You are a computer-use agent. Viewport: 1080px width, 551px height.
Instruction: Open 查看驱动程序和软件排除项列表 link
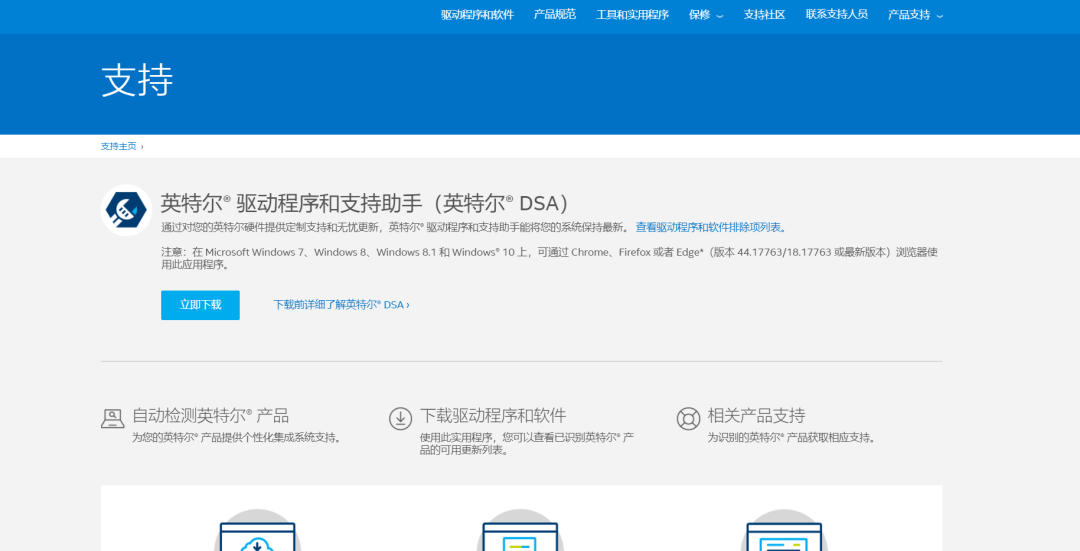coord(711,227)
